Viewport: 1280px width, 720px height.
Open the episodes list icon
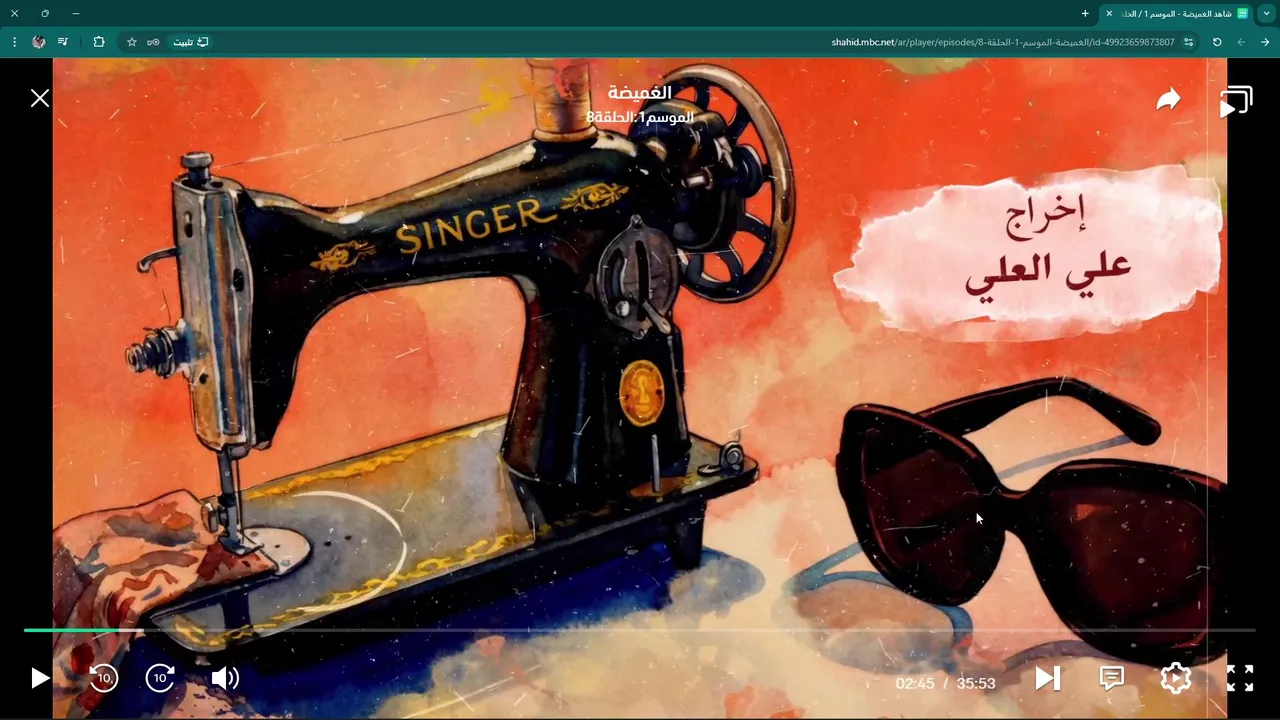[1236, 101]
